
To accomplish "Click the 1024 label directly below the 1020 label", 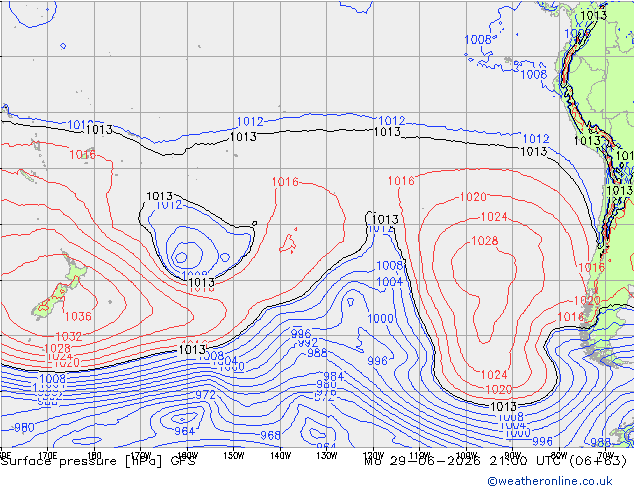I will tap(494, 217).
